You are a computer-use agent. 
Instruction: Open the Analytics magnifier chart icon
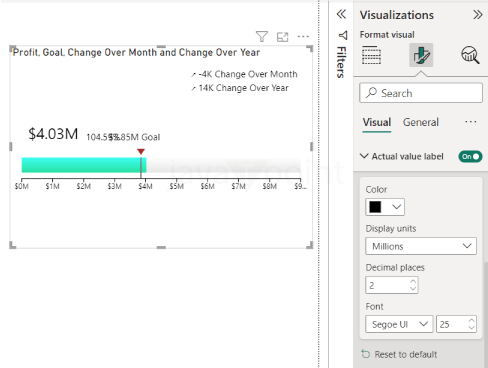coord(470,55)
